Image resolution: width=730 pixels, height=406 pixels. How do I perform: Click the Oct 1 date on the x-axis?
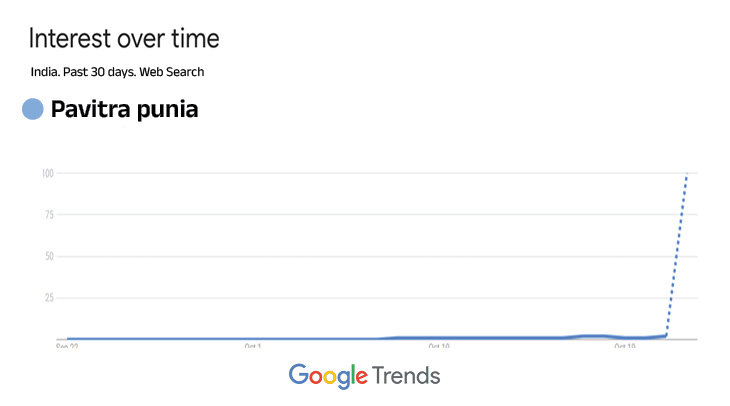tap(253, 346)
